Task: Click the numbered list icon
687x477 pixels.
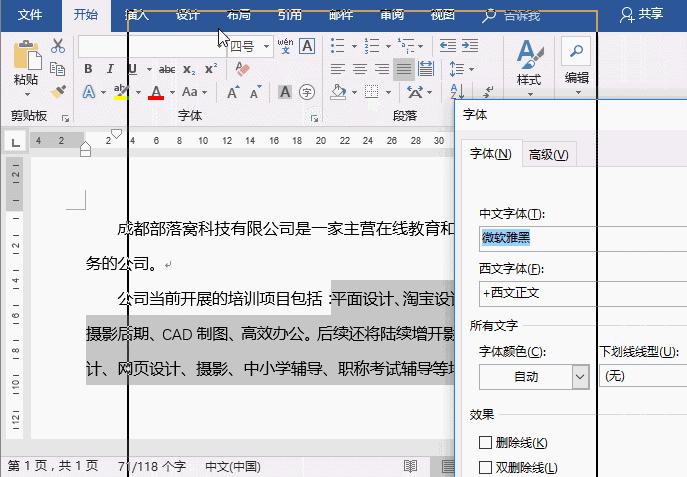Action: click(372, 46)
